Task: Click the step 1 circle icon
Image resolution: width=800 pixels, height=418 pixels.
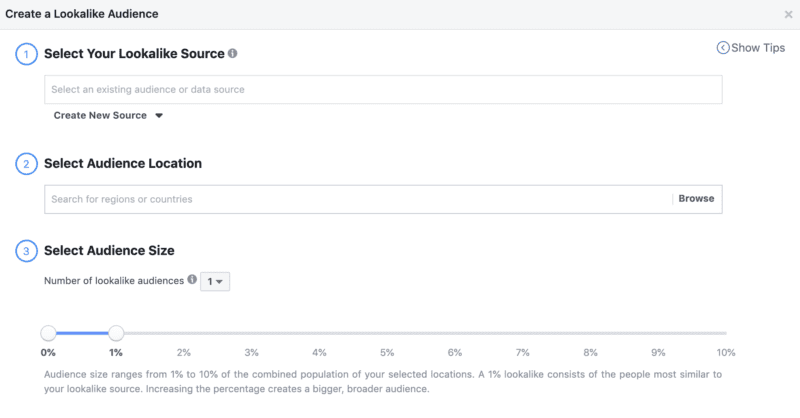Action: pyautogui.click(x=25, y=54)
